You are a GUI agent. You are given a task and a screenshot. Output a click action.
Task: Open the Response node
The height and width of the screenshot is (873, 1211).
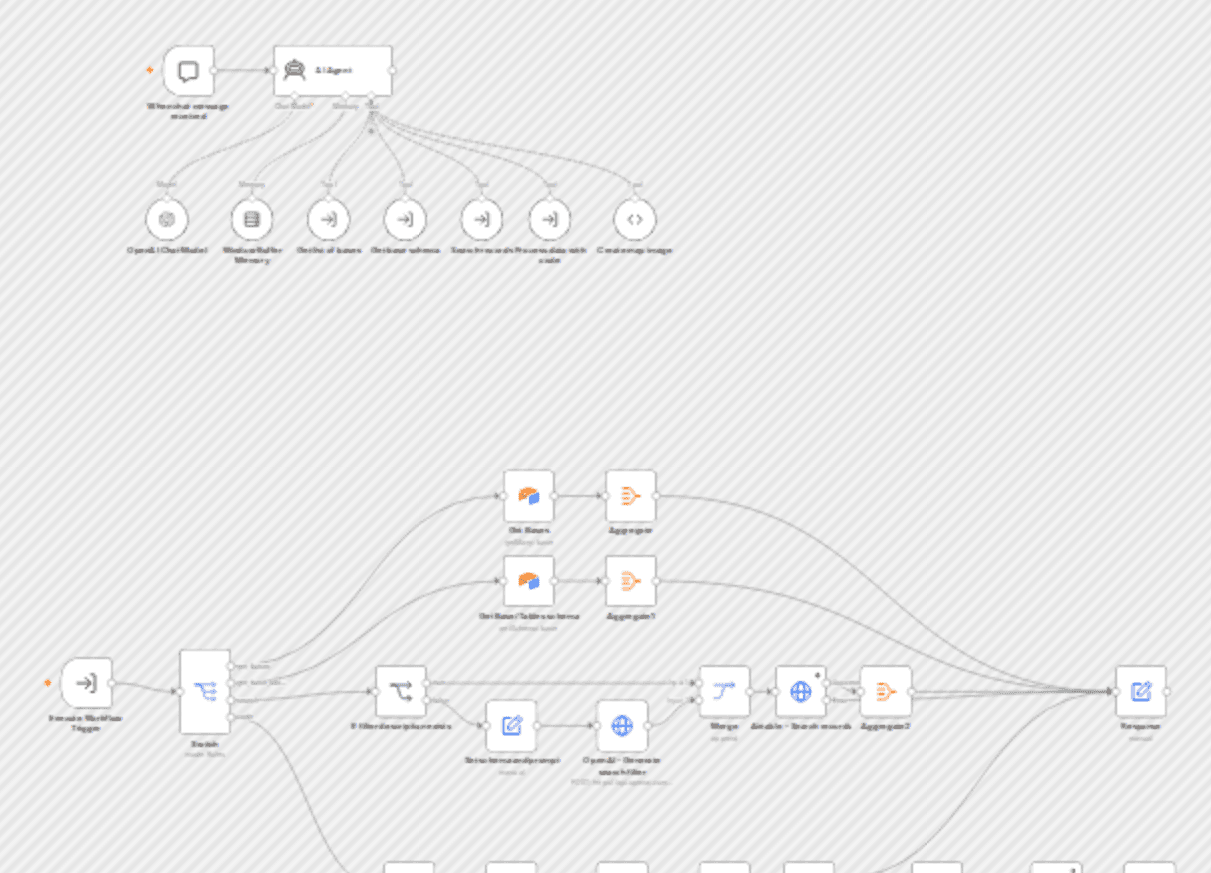click(x=1141, y=691)
